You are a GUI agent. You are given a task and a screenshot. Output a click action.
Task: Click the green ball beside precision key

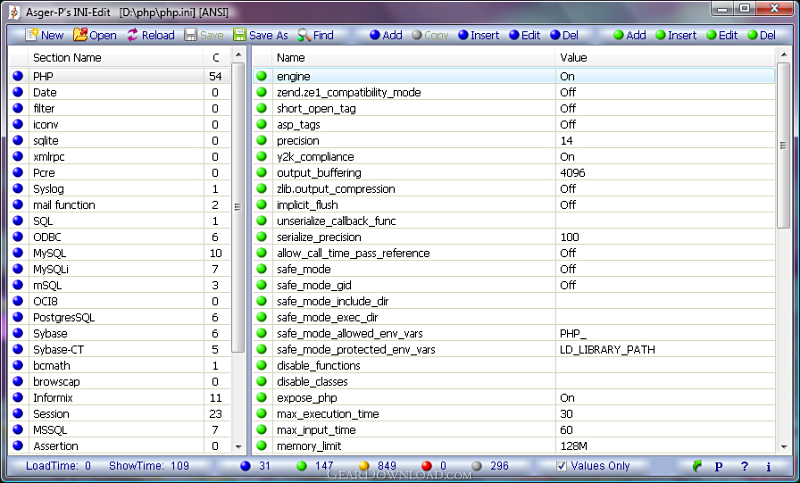(x=262, y=140)
